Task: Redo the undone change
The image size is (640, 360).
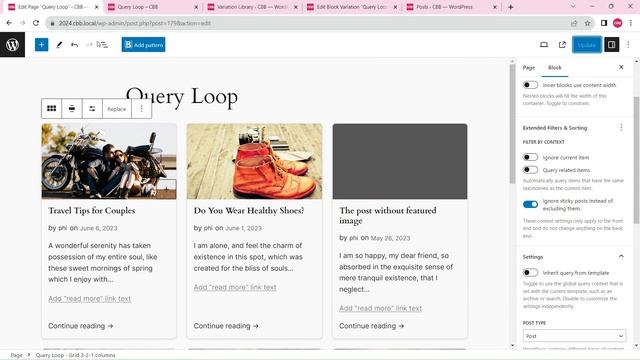Action: 89,45
